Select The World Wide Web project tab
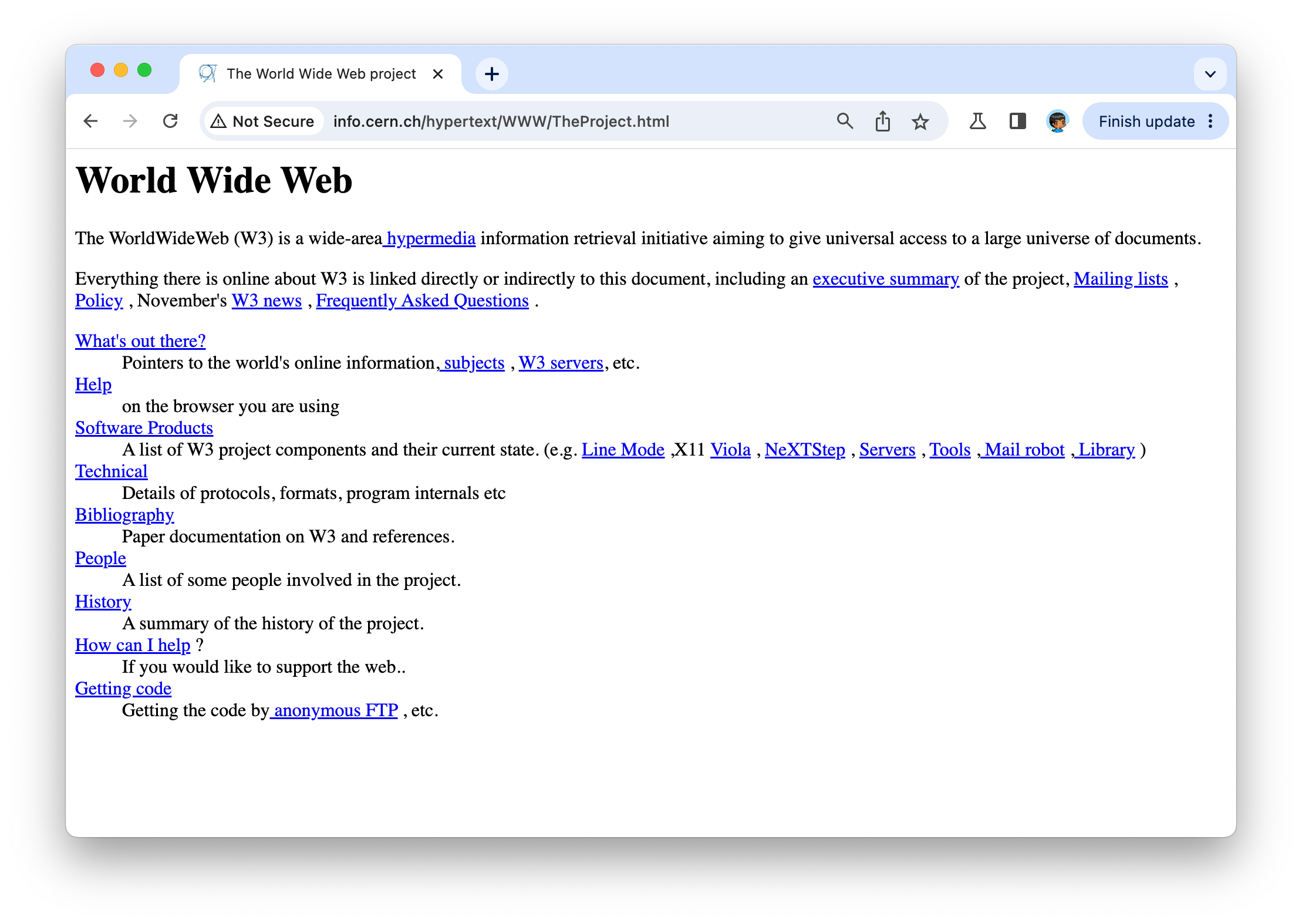The image size is (1302, 924). click(x=321, y=74)
